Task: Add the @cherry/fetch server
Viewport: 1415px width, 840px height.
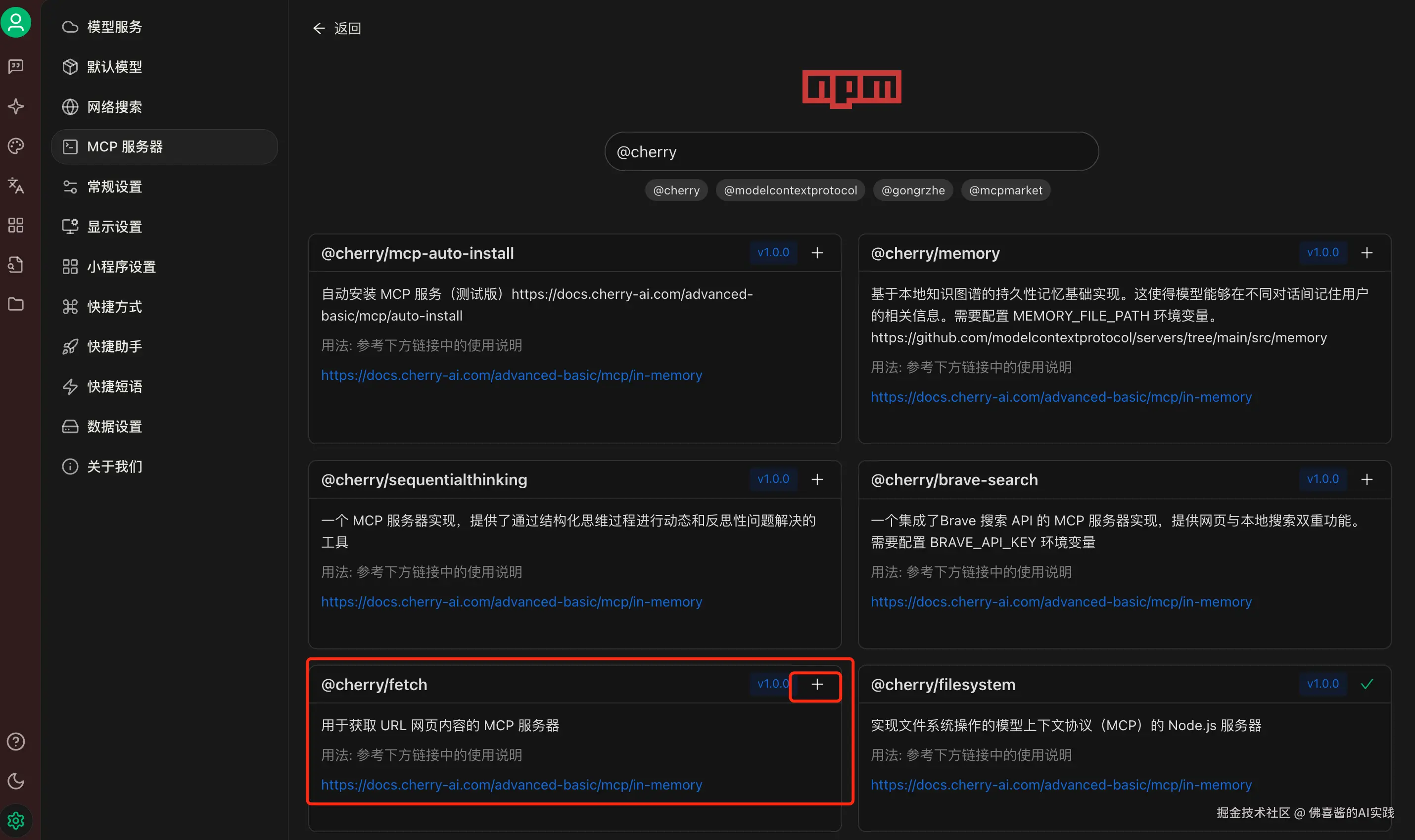Action: coord(817,684)
